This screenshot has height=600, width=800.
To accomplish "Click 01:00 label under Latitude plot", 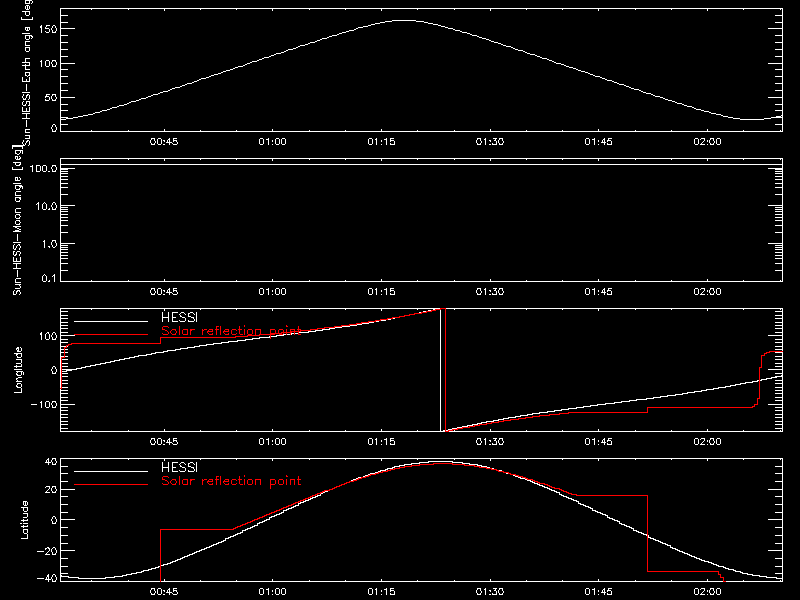I will [272, 592].
